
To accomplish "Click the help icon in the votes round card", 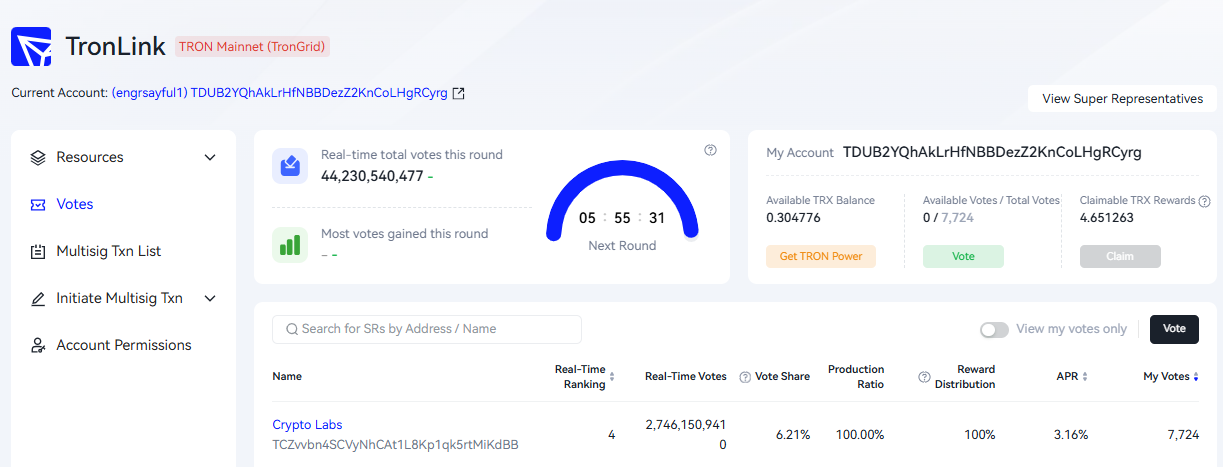I will [711, 150].
